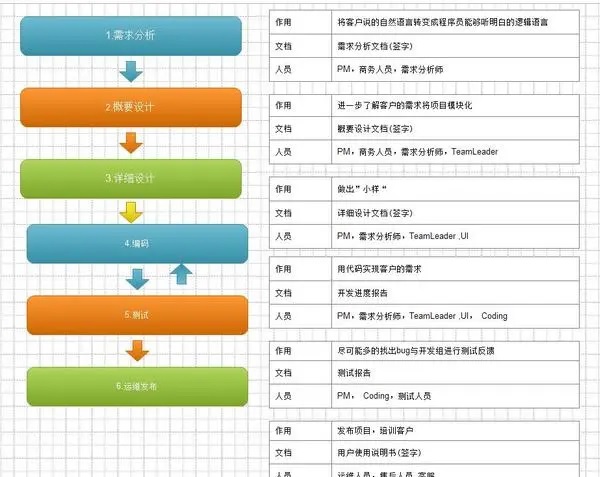The height and width of the screenshot is (477, 600).
Task: Select the blue up arrow pointing to 编码
Action: coord(181,273)
